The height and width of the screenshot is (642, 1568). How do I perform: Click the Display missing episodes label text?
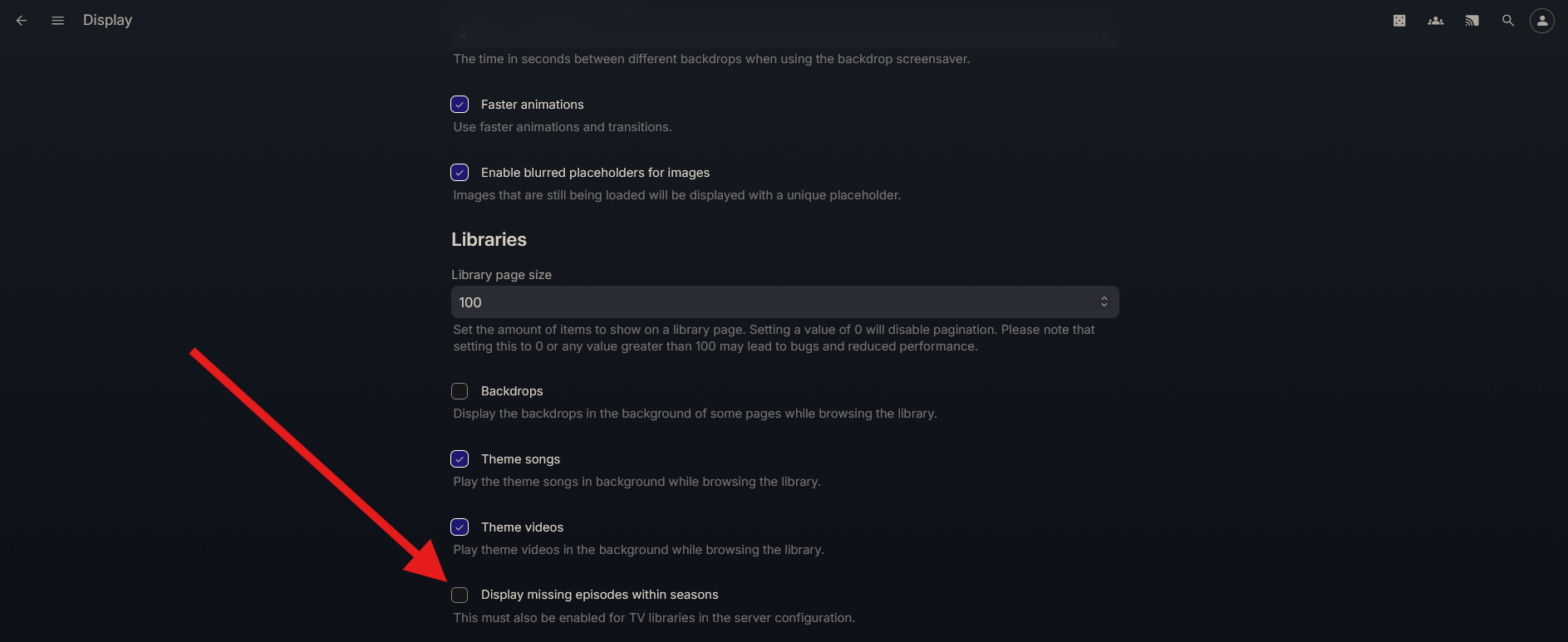[x=600, y=594]
